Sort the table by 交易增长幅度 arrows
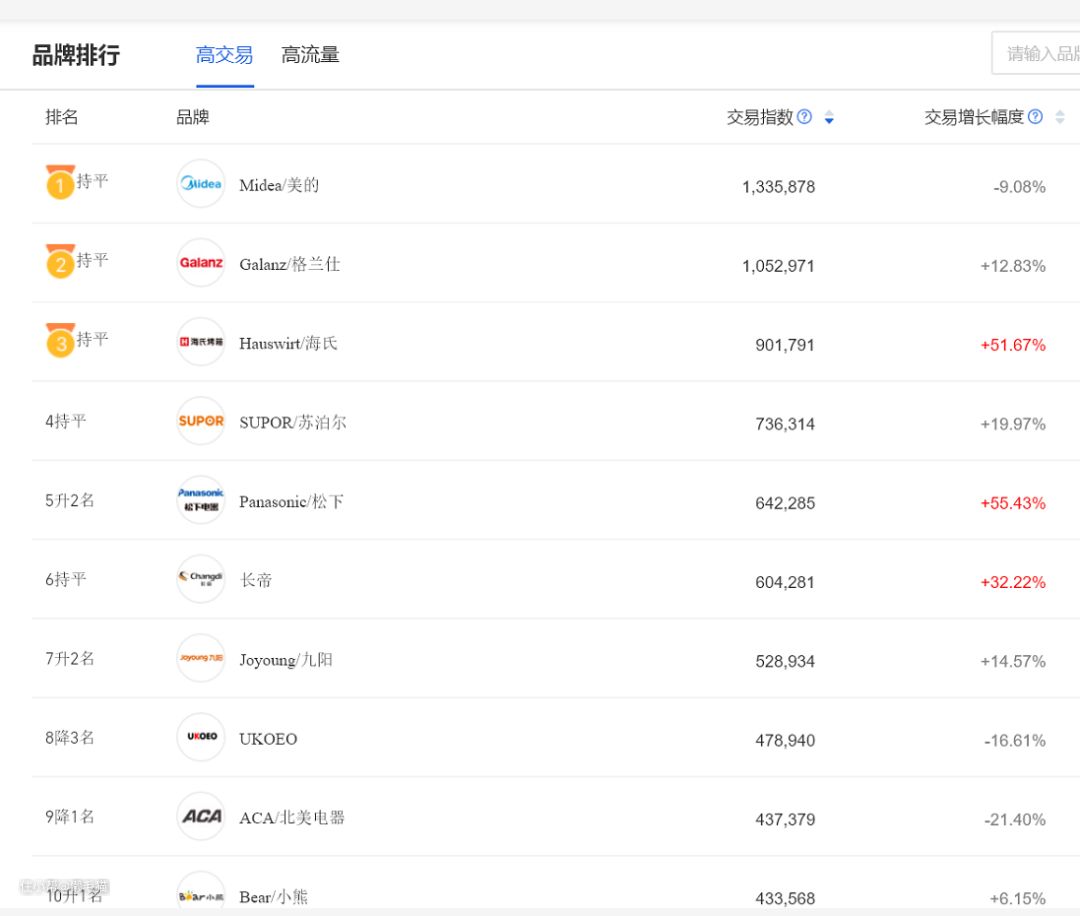The image size is (1080, 916). click(x=1060, y=118)
